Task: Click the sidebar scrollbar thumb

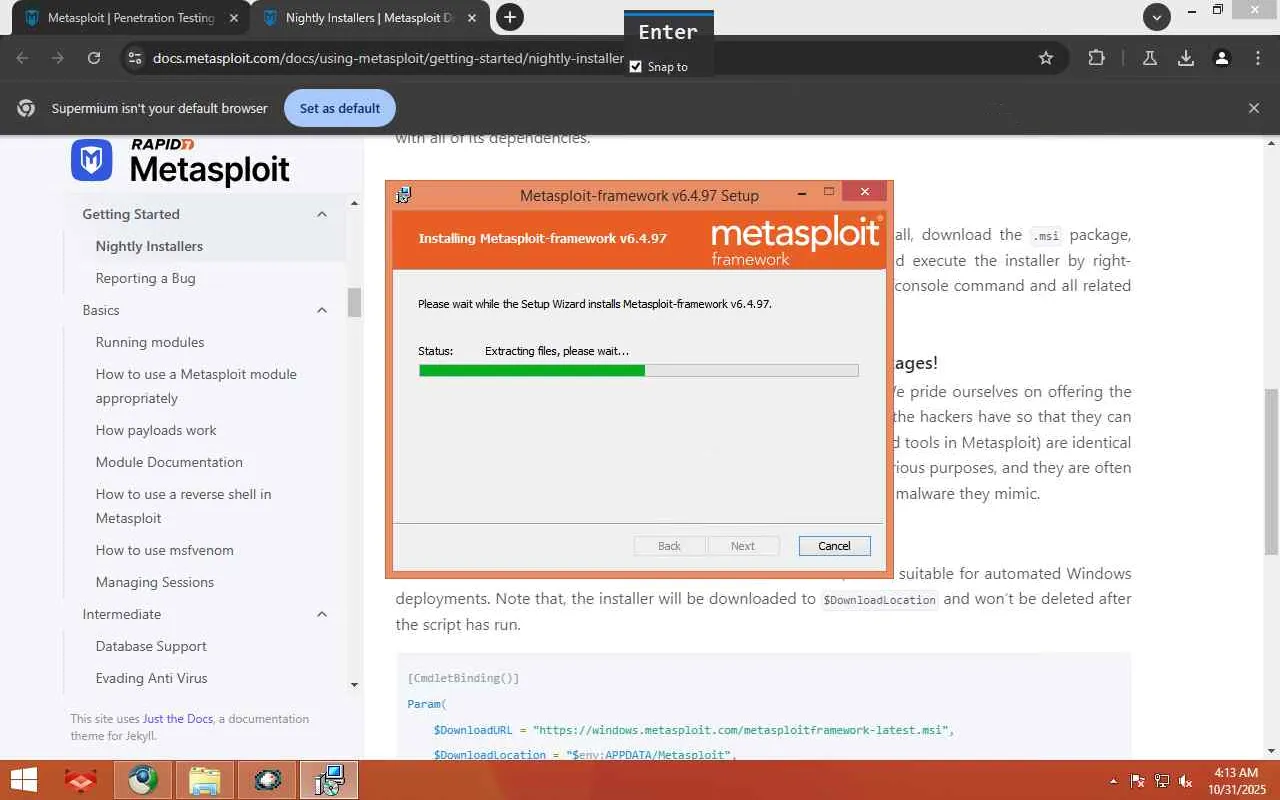Action: pyautogui.click(x=354, y=302)
